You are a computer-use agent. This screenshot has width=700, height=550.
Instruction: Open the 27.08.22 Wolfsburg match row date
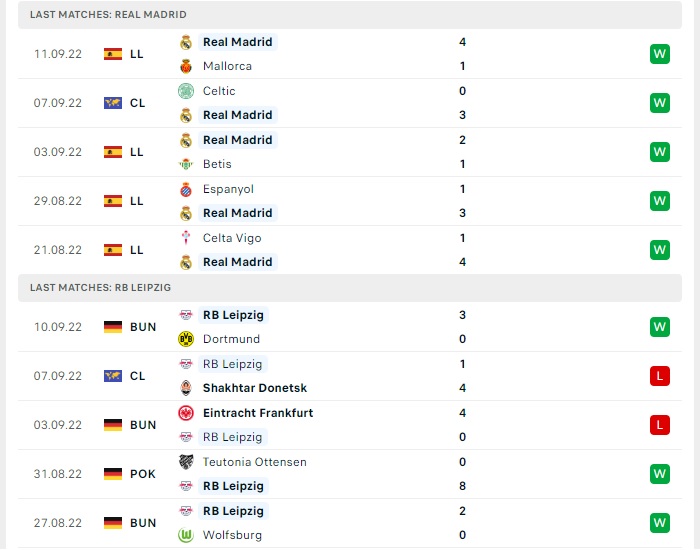58,523
